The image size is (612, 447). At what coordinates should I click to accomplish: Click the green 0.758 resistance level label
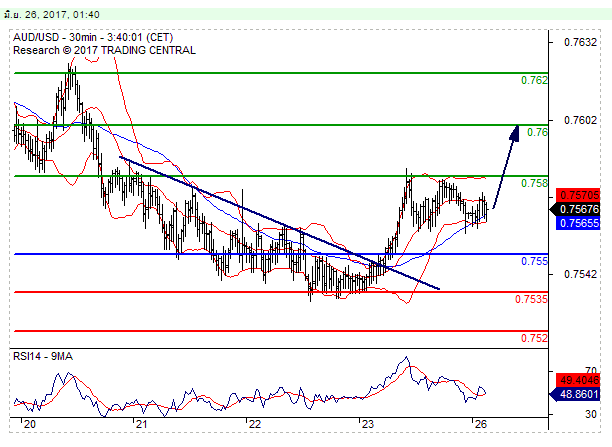coord(534,183)
